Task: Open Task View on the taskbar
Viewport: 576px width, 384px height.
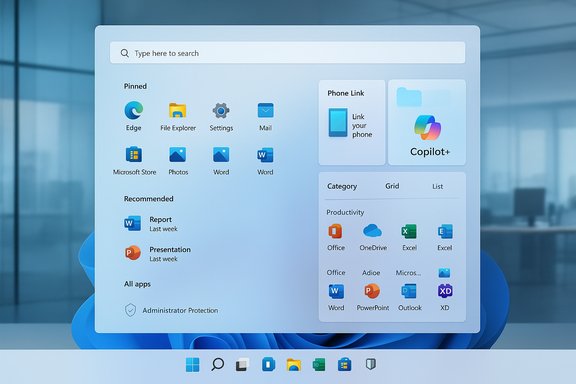Action: (242, 365)
